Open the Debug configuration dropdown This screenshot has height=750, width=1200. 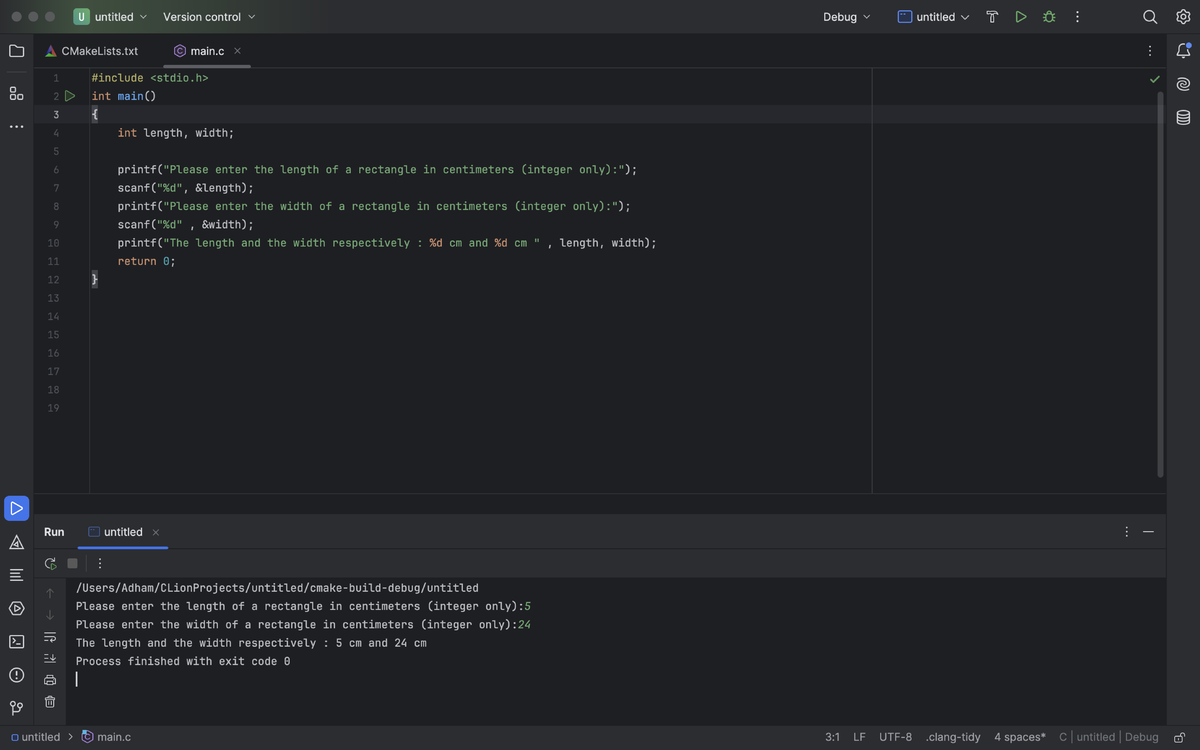[846, 16]
